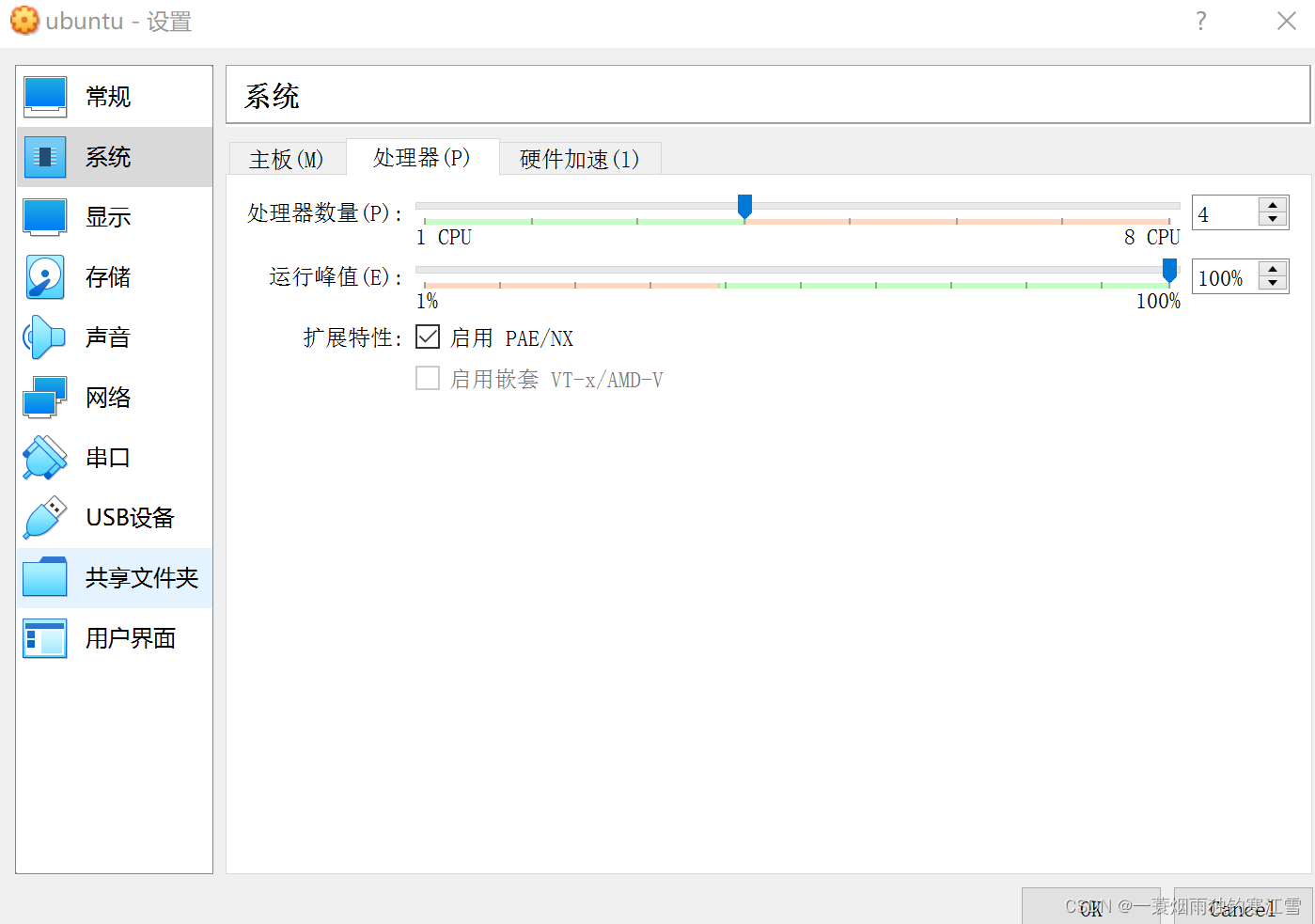Select 显示 label in the sidebar
This screenshot has height=924, width=1315.
coord(108,217)
